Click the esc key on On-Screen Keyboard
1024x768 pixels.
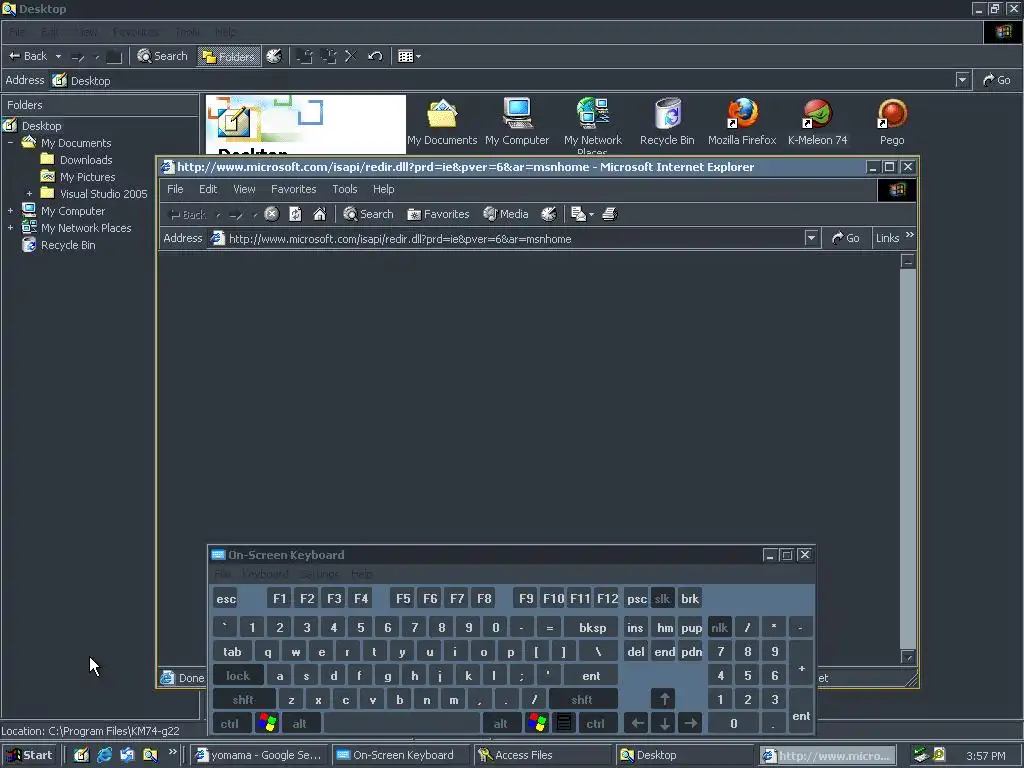[226, 599]
